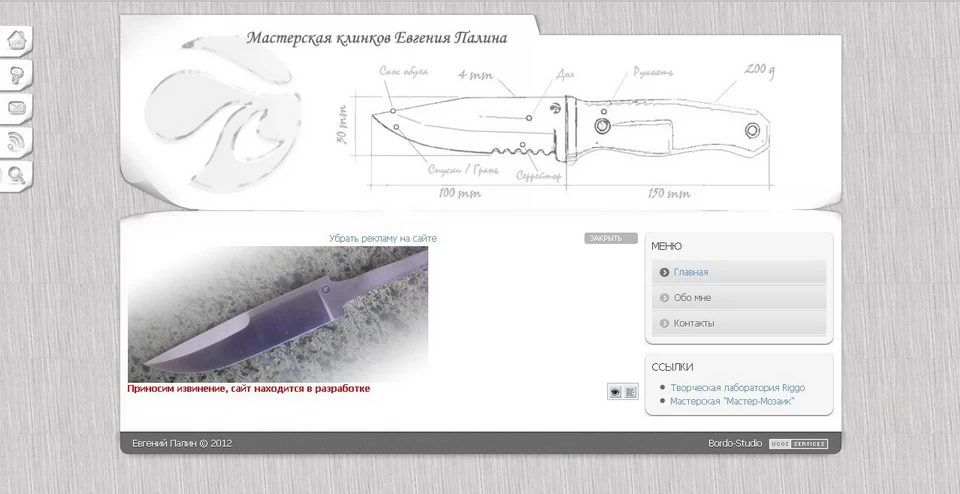Click the magnifier search icon
960x494 pixels.
(x=17, y=176)
